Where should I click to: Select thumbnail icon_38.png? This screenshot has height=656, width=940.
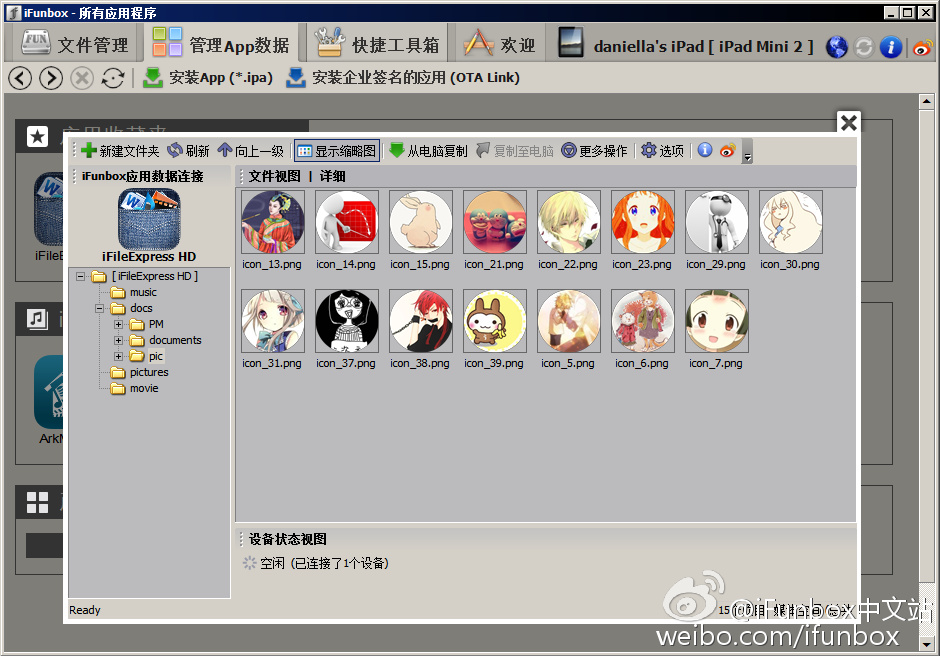[421, 321]
